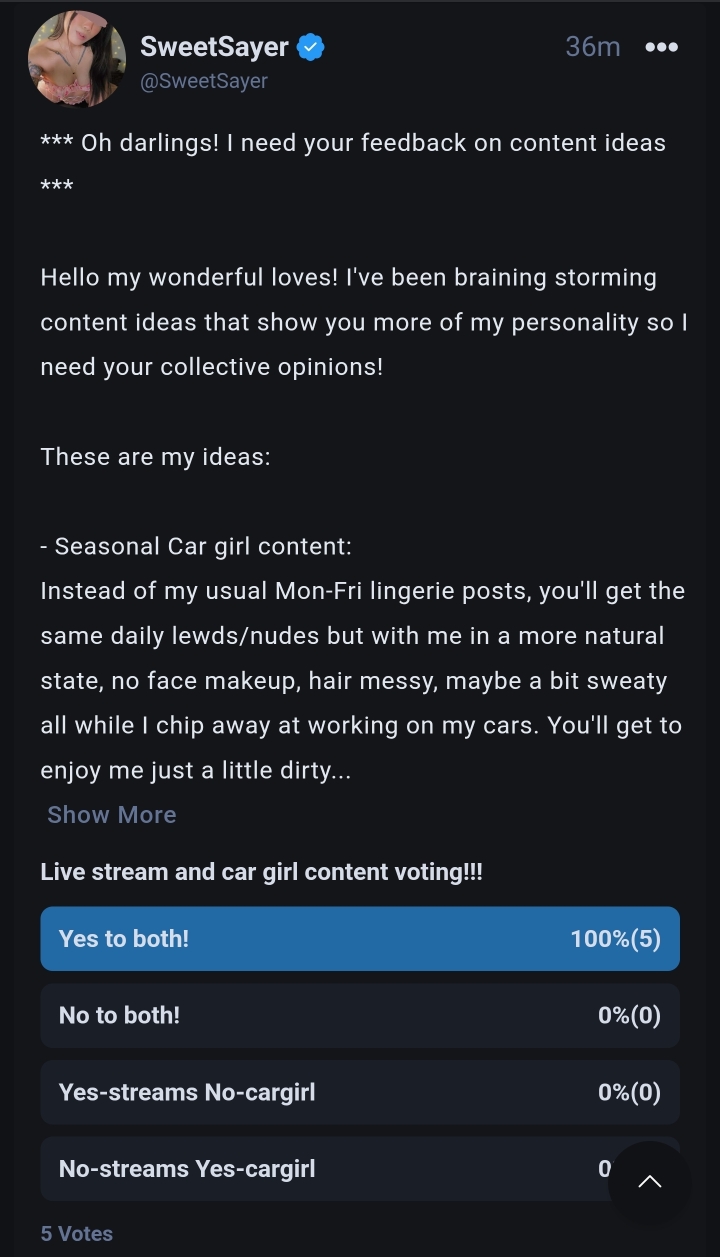Open the @SweetSayer handle link

coord(204,81)
